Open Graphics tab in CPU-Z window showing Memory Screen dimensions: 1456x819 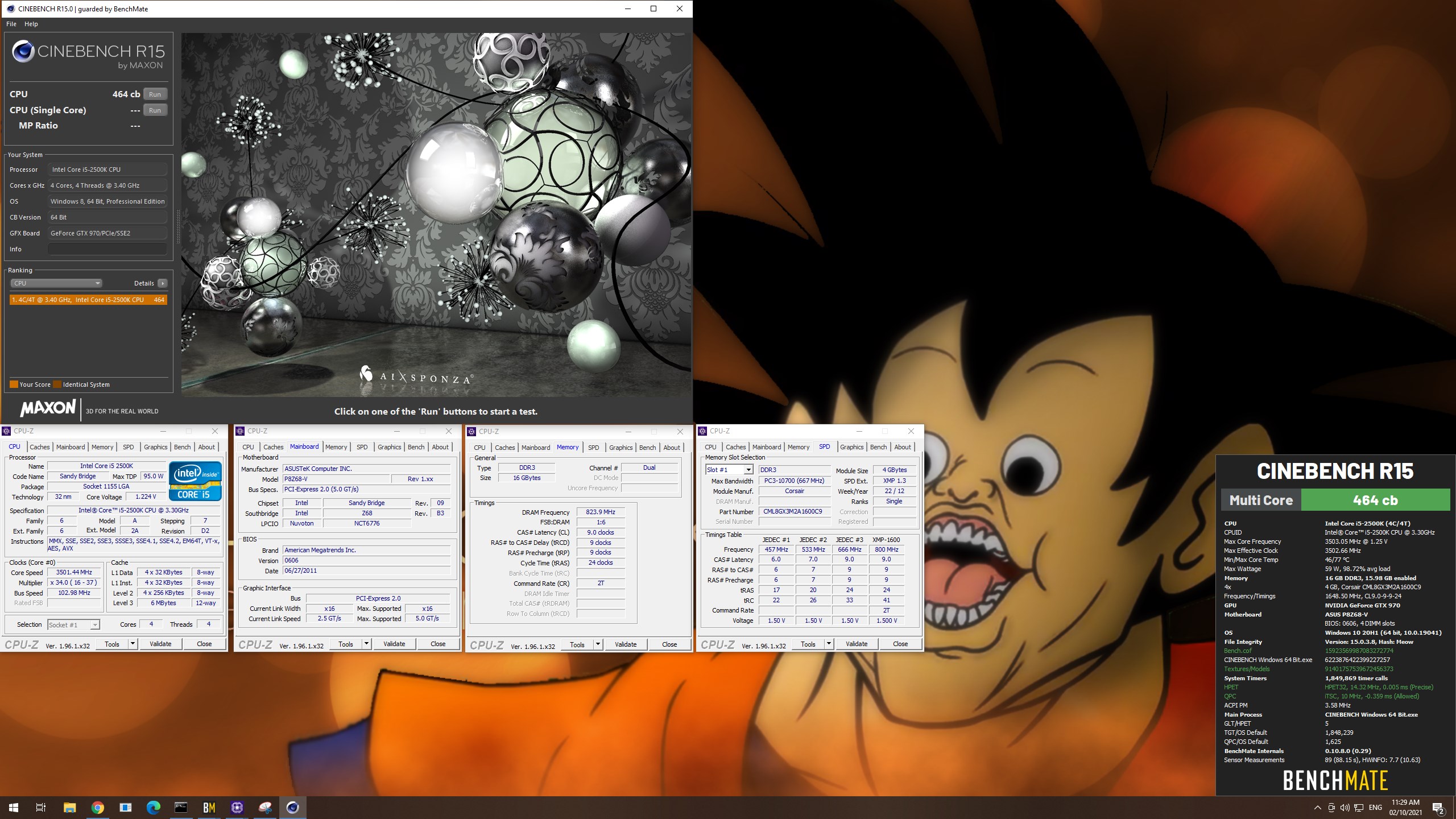click(x=621, y=448)
